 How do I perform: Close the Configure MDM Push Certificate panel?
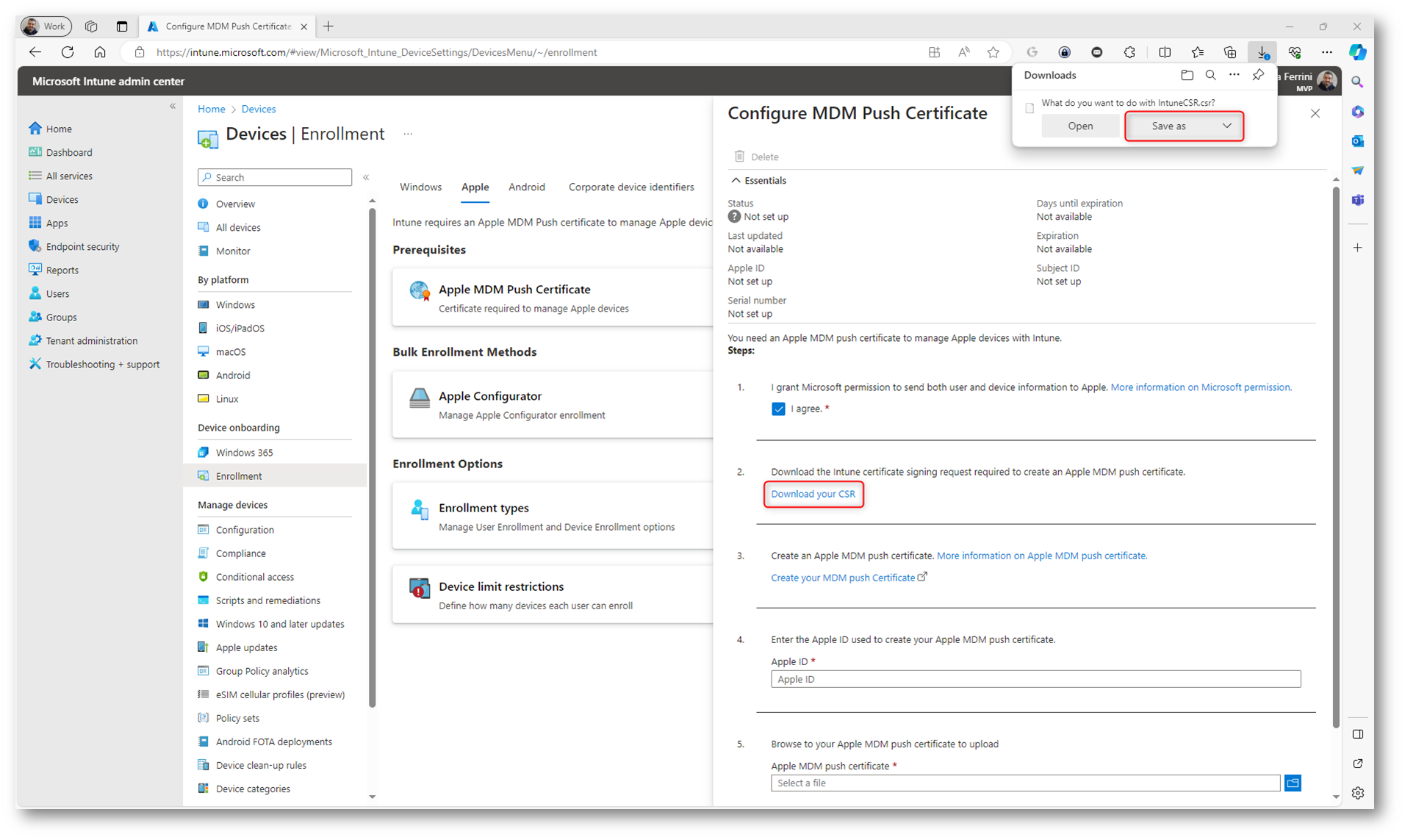coord(1315,113)
